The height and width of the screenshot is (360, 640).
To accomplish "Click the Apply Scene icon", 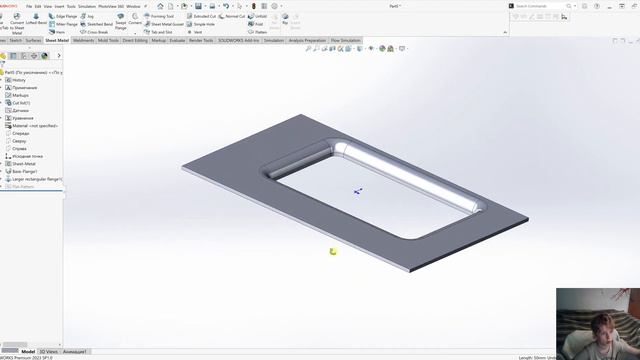I will [x=391, y=49].
